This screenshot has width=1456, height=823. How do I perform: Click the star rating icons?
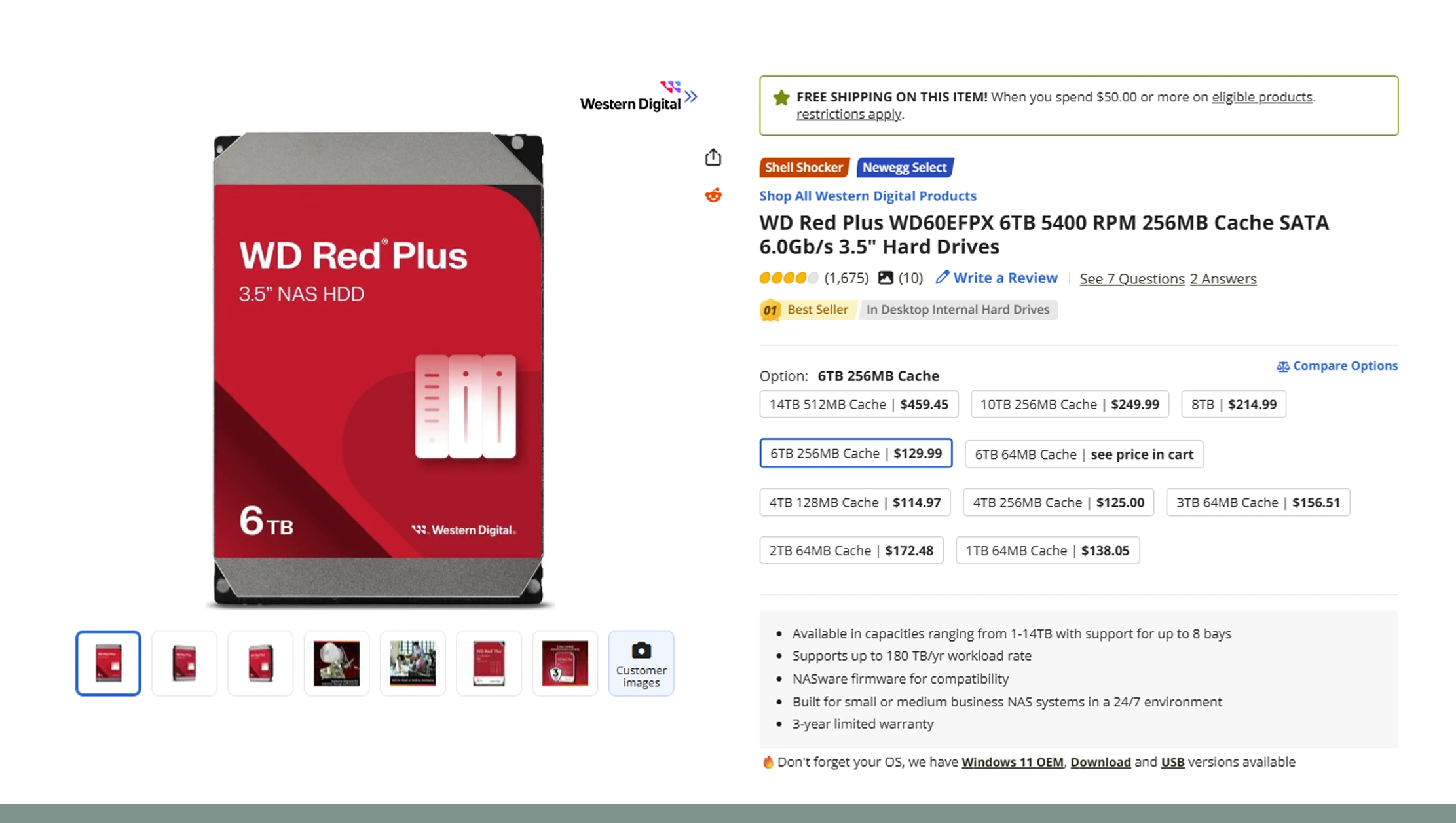(x=789, y=278)
